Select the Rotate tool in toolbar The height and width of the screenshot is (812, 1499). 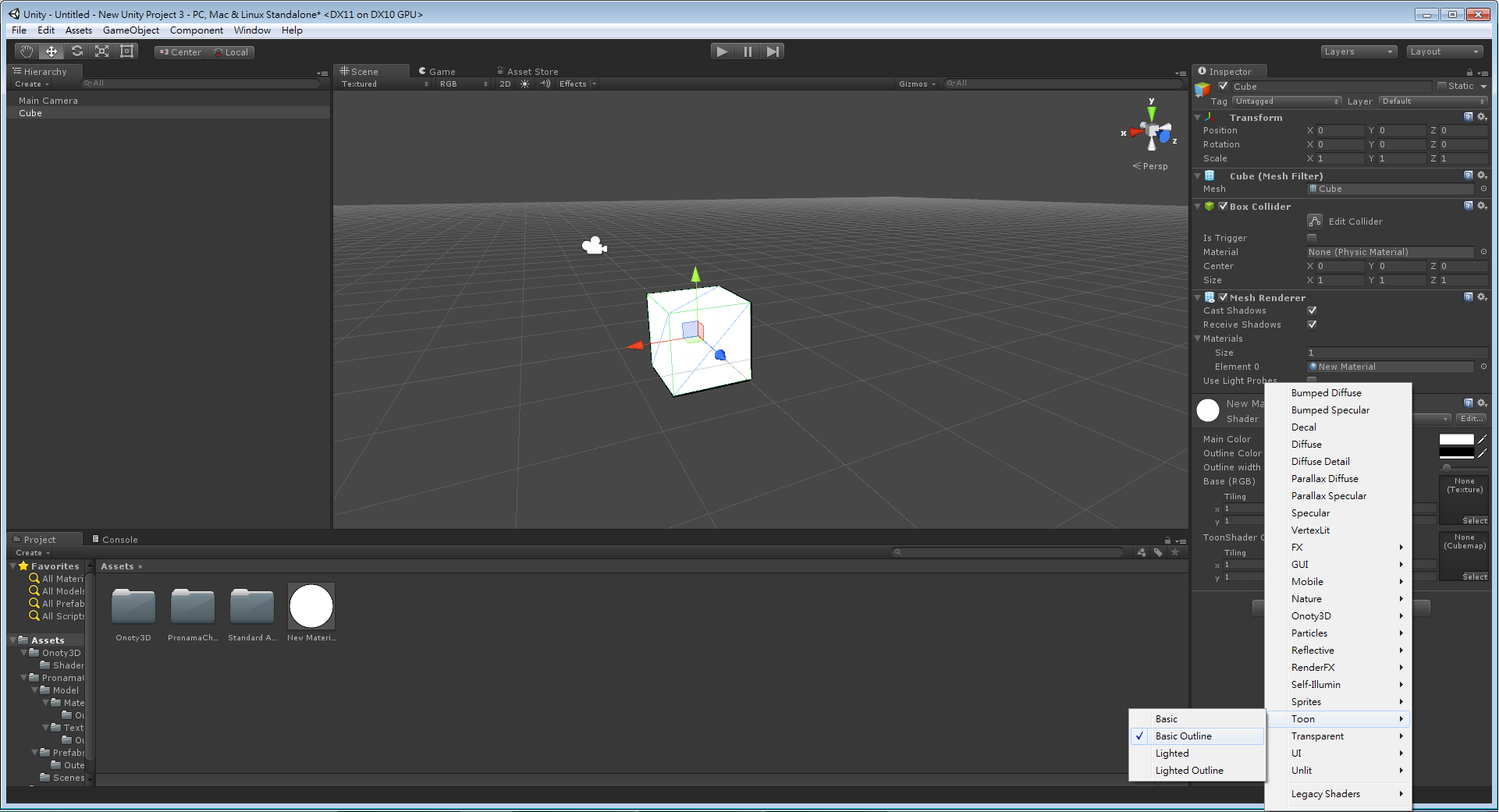[x=76, y=51]
